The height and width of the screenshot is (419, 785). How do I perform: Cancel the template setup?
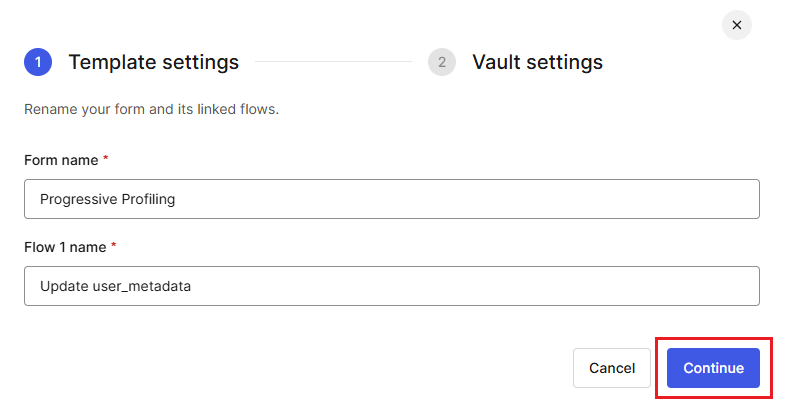[x=612, y=368]
